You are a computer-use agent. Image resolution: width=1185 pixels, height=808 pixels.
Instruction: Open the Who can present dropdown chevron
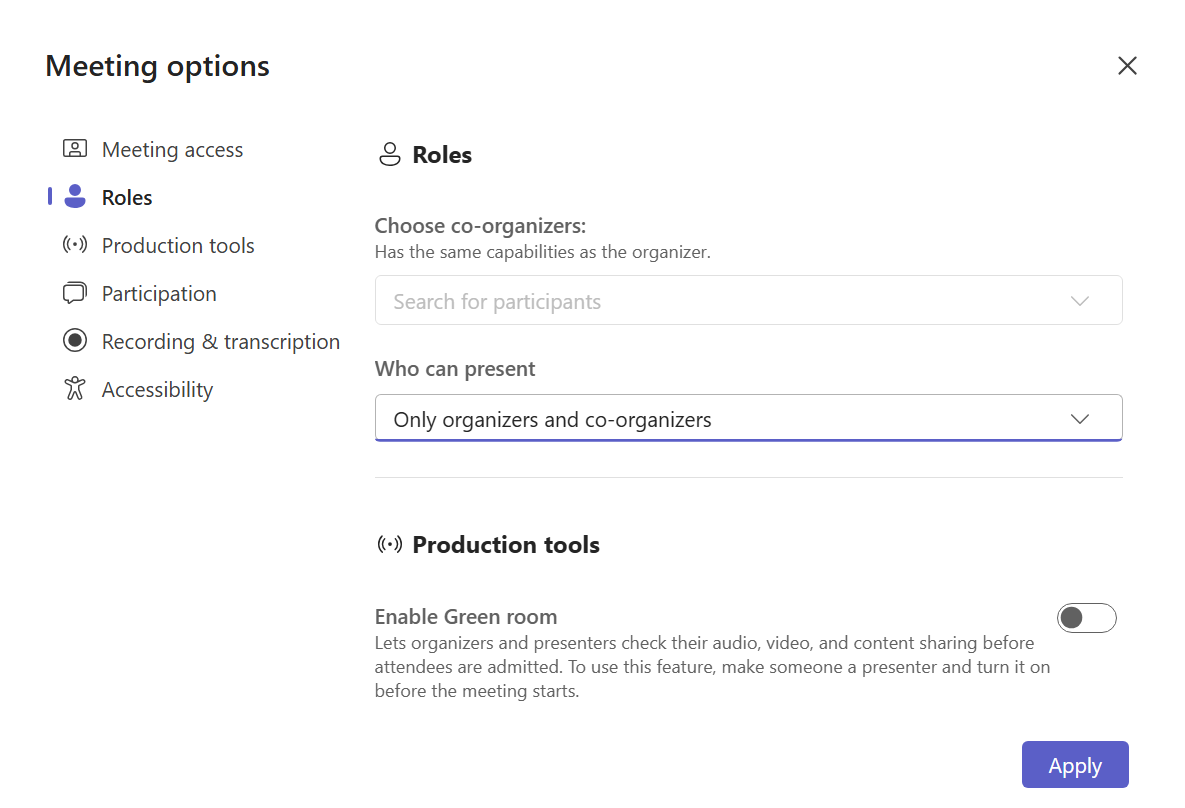[1079, 419]
